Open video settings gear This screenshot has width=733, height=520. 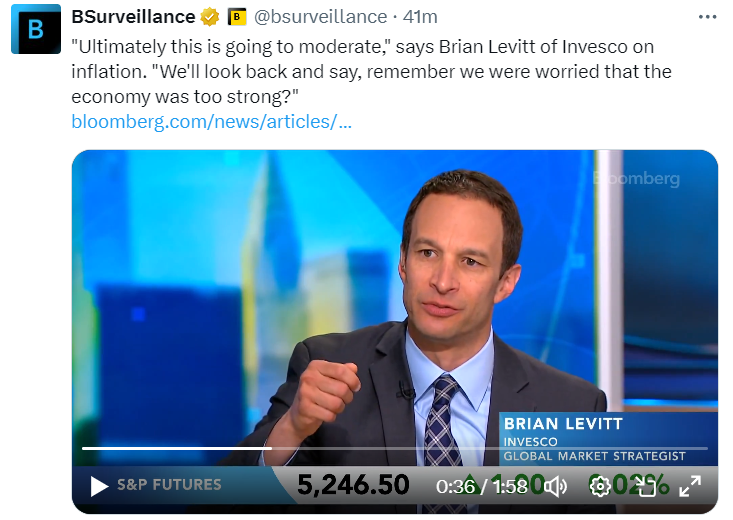point(600,487)
